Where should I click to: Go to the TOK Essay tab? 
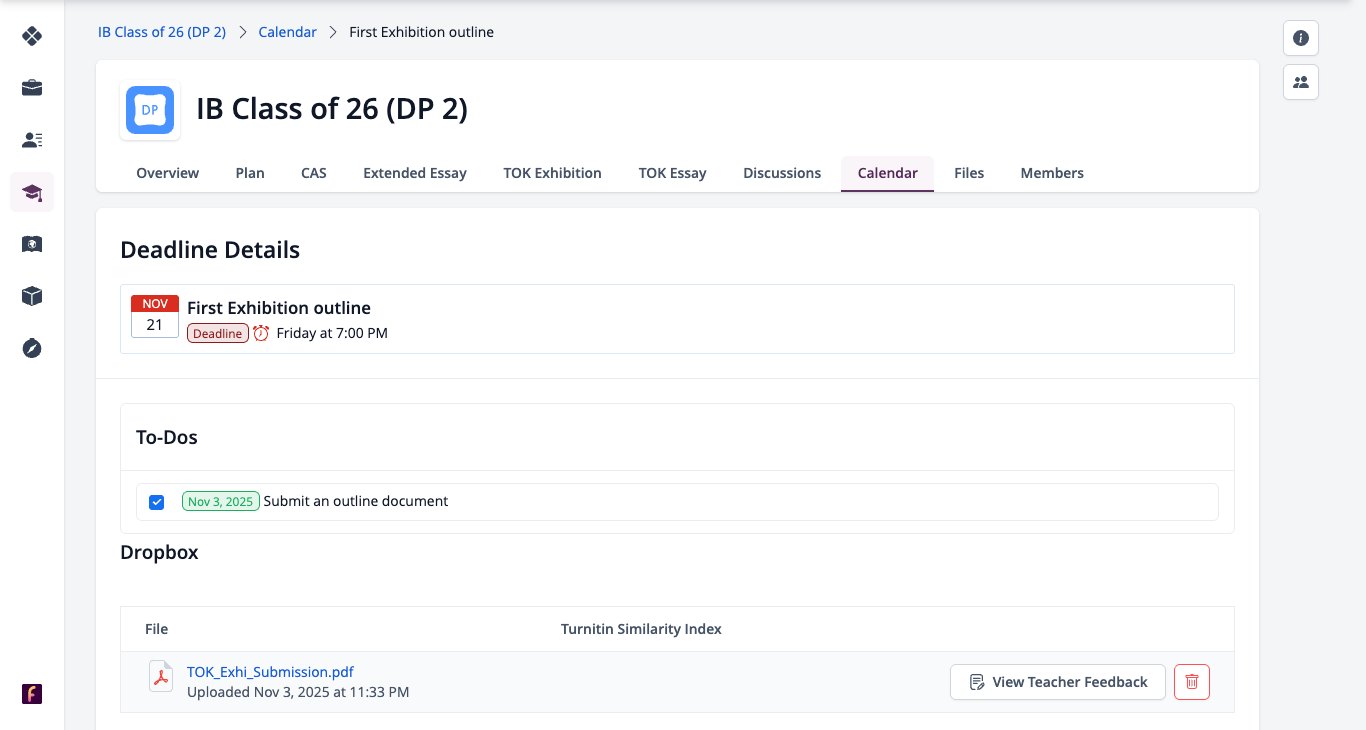click(673, 173)
